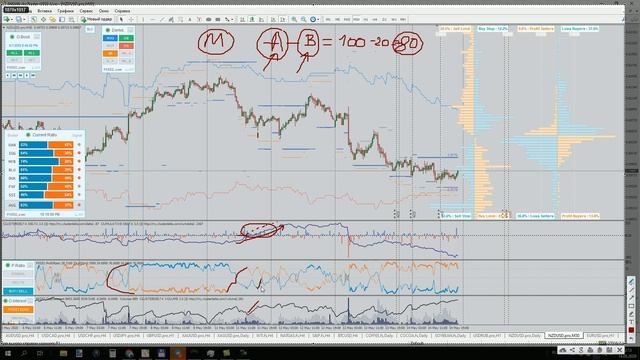Select the M5 timeframe button
The height and width of the screenshot is (360, 640).
(x=338, y=19)
